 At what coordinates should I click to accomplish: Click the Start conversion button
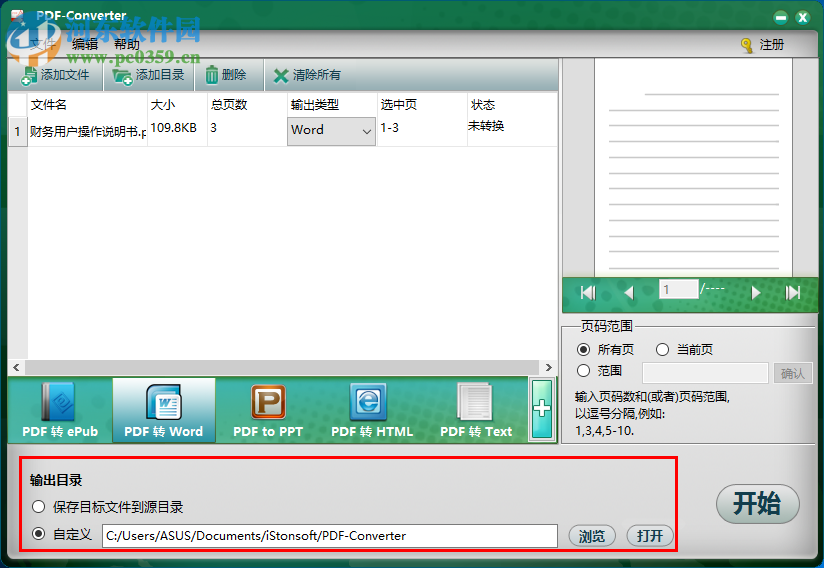tap(758, 504)
